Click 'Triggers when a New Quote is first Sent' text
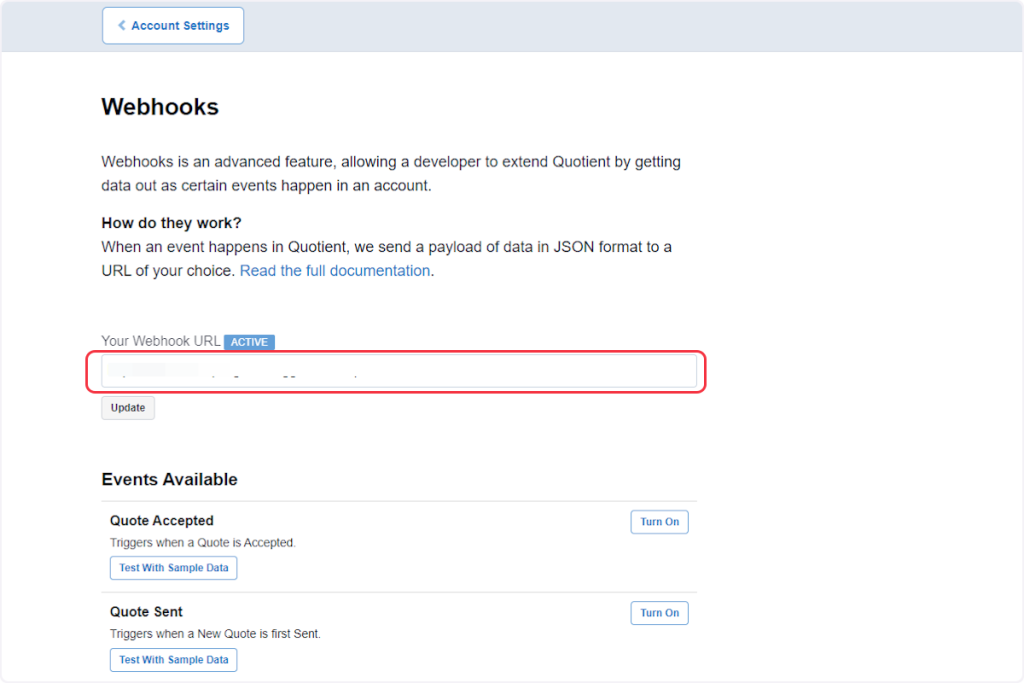Screen dimensions: 1024x683 pyautogui.click(x=215, y=634)
